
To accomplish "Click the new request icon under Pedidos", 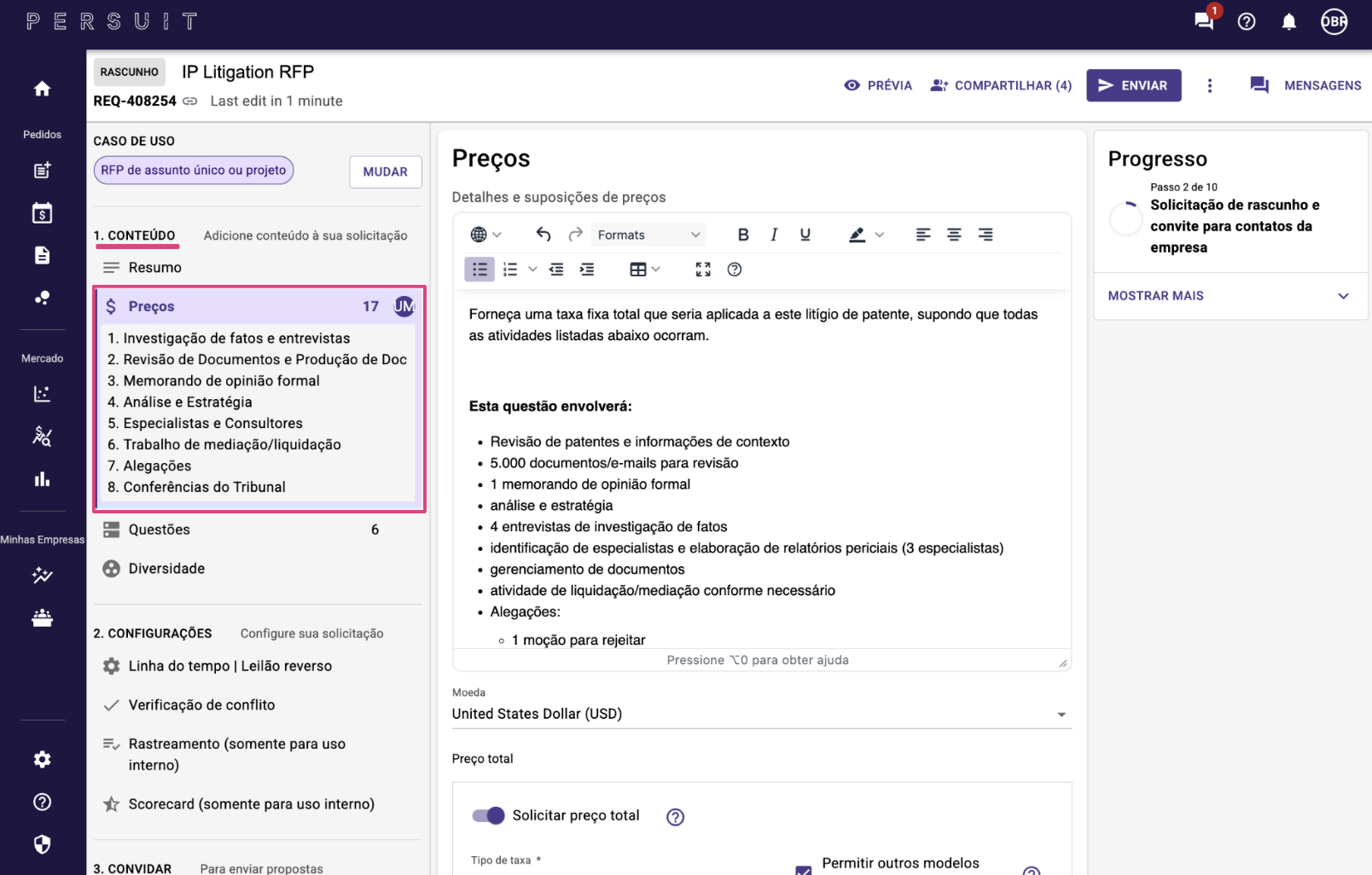I will click(x=42, y=171).
